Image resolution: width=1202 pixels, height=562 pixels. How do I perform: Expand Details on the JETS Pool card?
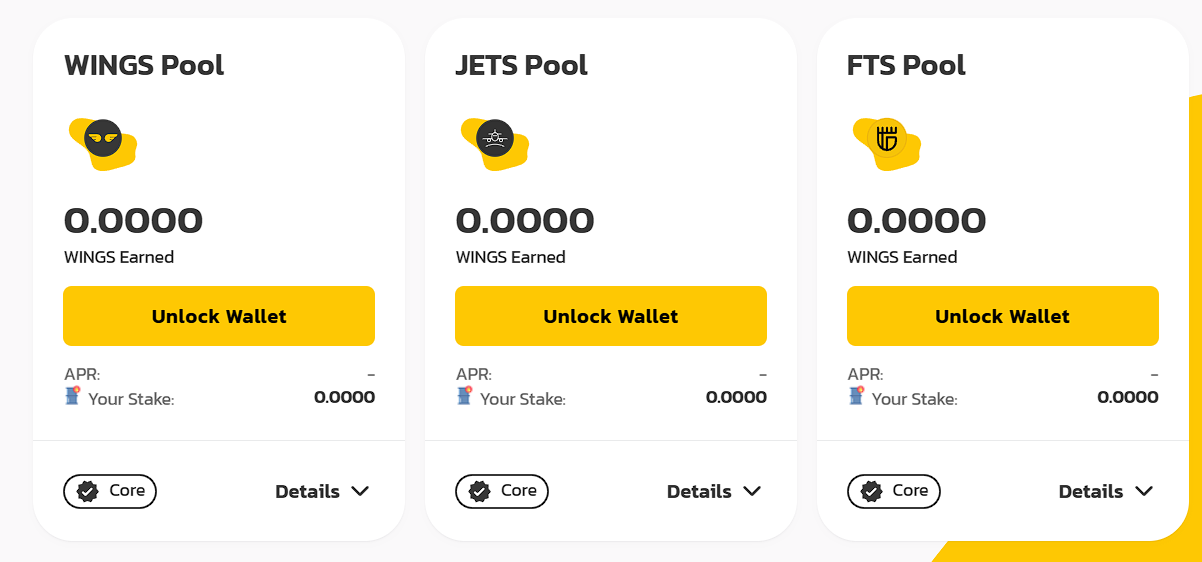[x=714, y=491]
